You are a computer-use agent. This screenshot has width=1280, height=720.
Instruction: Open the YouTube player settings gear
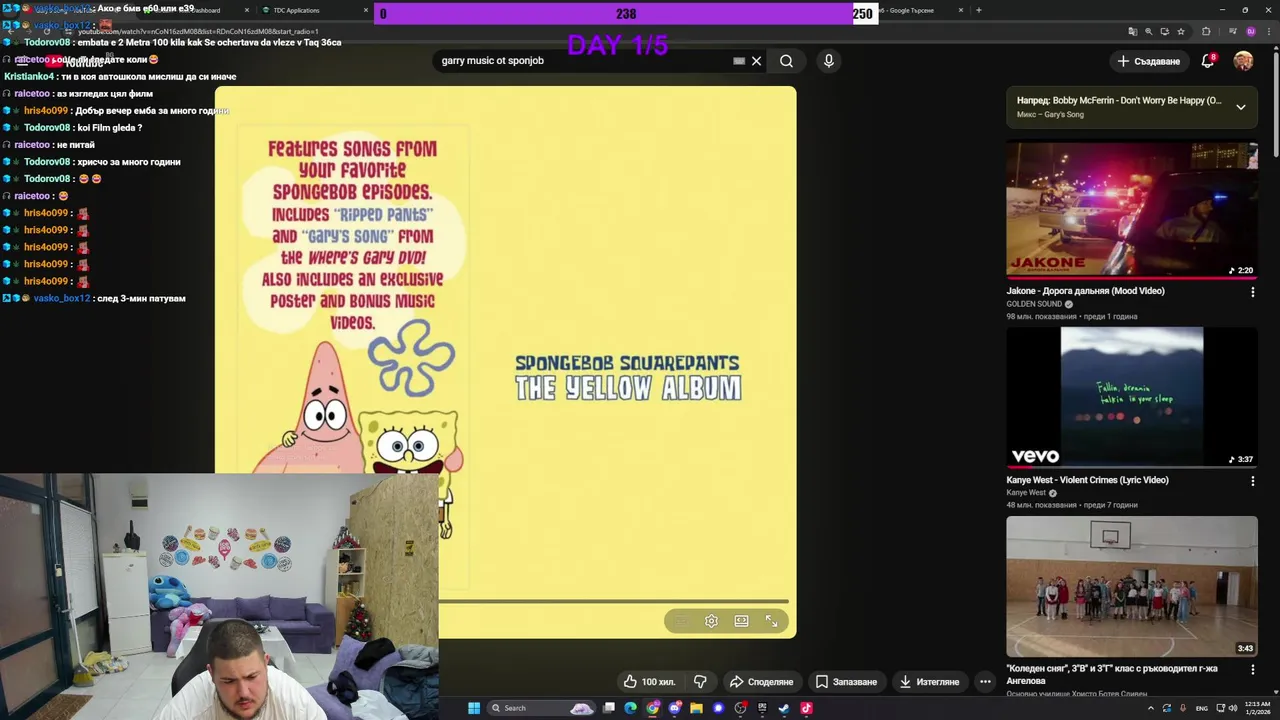coord(711,621)
